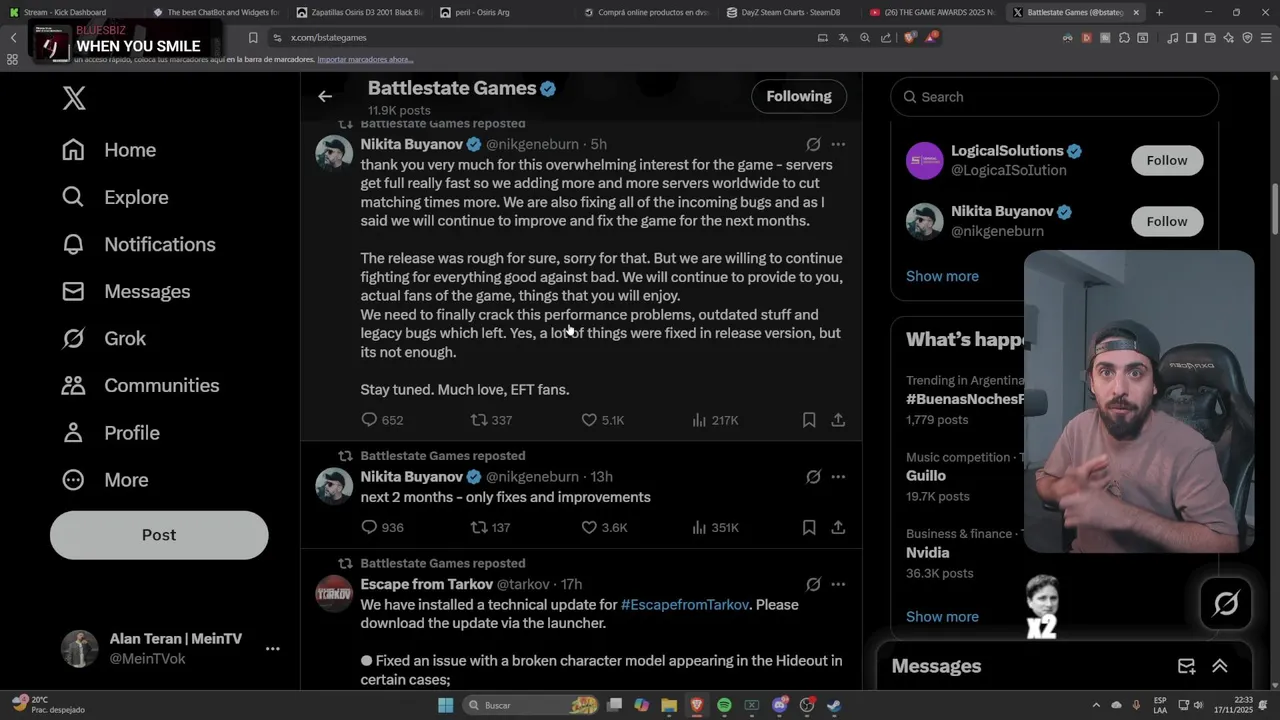The width and height of the screenshot is (1280, 720).
Task: Switch to the Stream - Kick Dashboard tab
Action: pos(72,12)
